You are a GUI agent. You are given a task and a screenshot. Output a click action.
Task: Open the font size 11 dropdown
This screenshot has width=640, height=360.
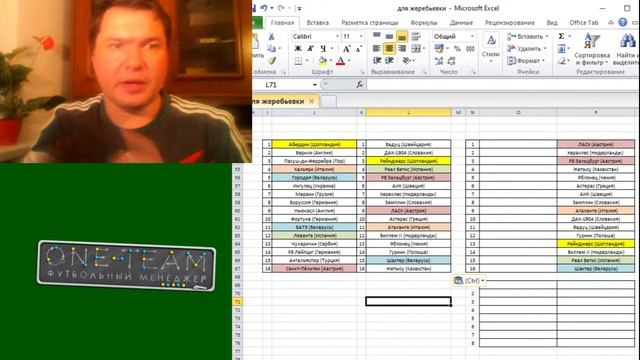[361, 36]
